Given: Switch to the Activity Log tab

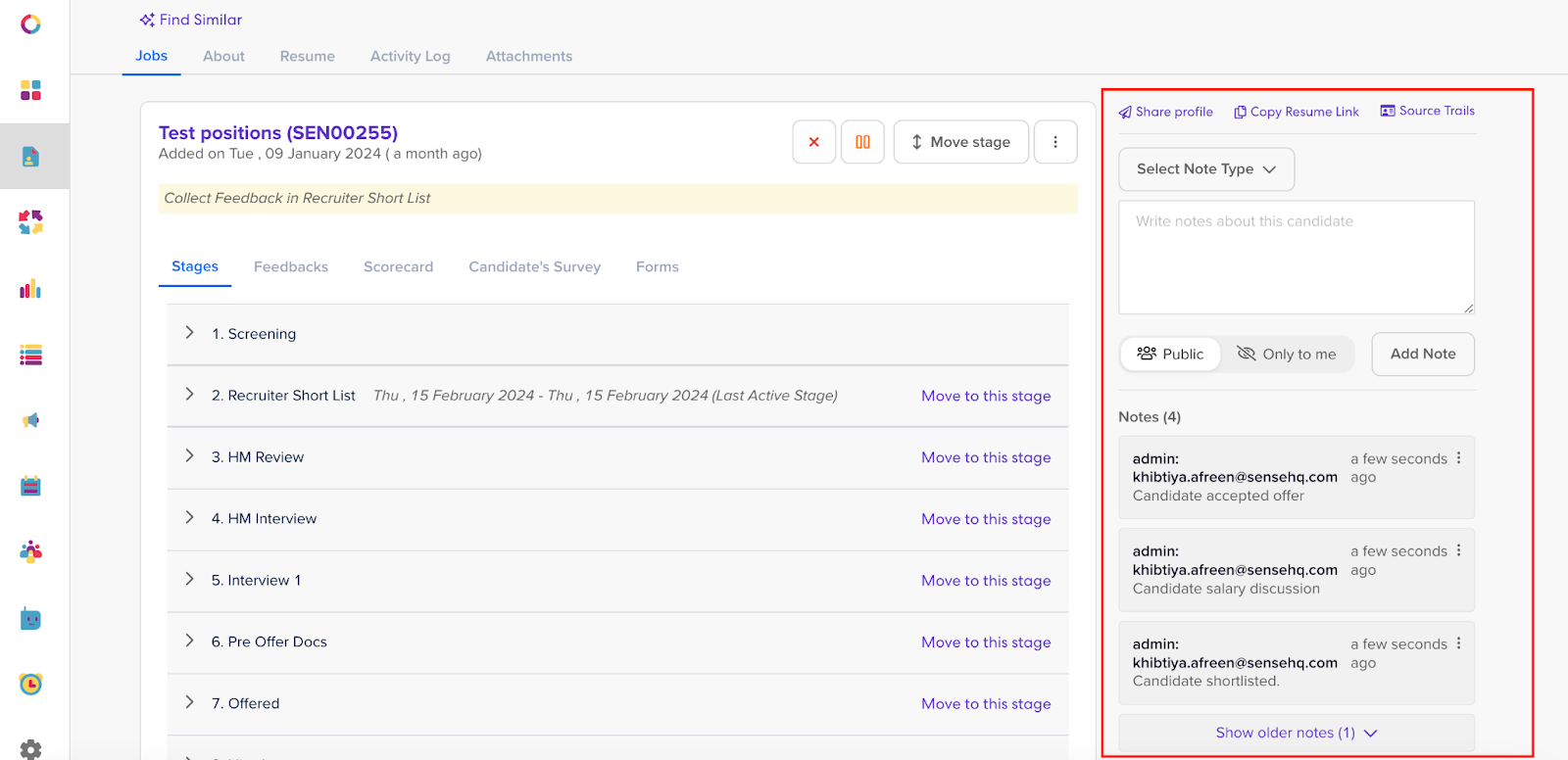Looking at the screenshot, I should point(410,56).
